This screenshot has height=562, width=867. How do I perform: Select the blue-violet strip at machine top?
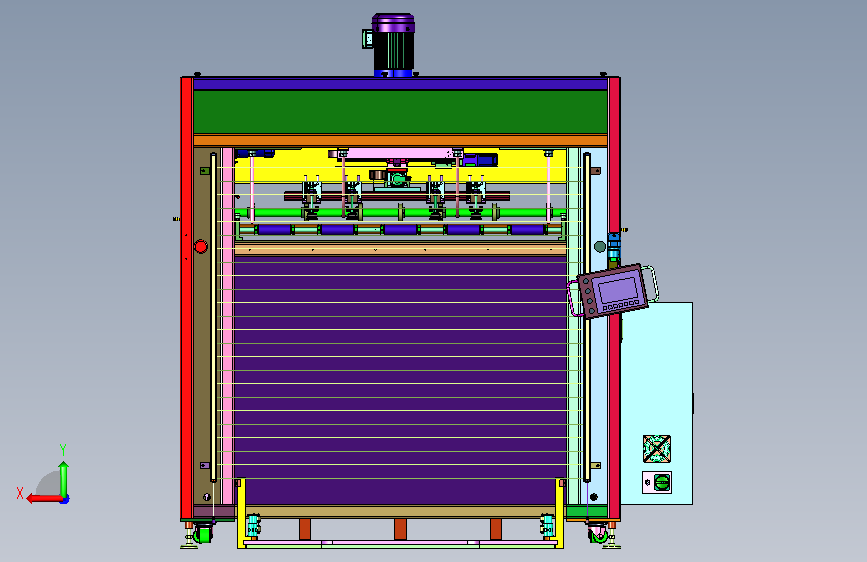400,85
